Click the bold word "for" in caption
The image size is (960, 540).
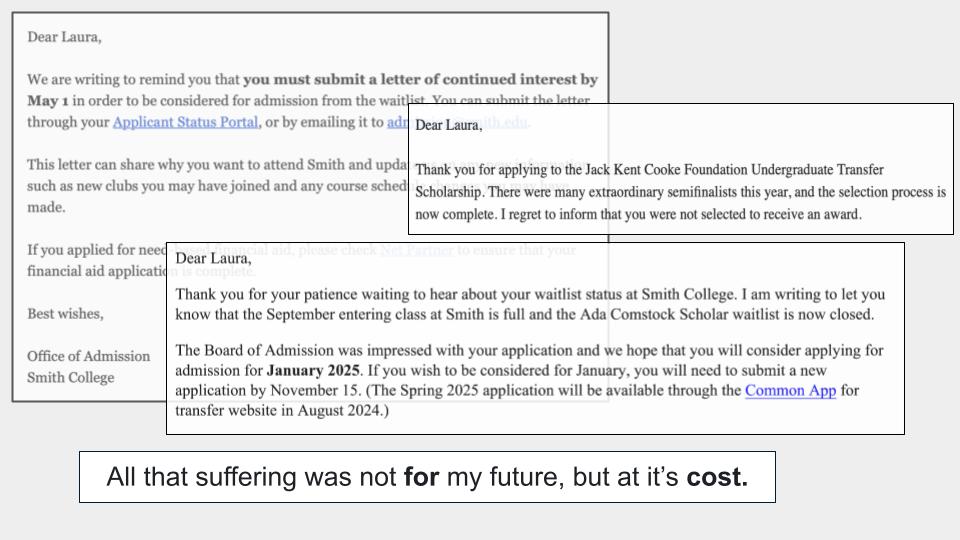(422, 477)
